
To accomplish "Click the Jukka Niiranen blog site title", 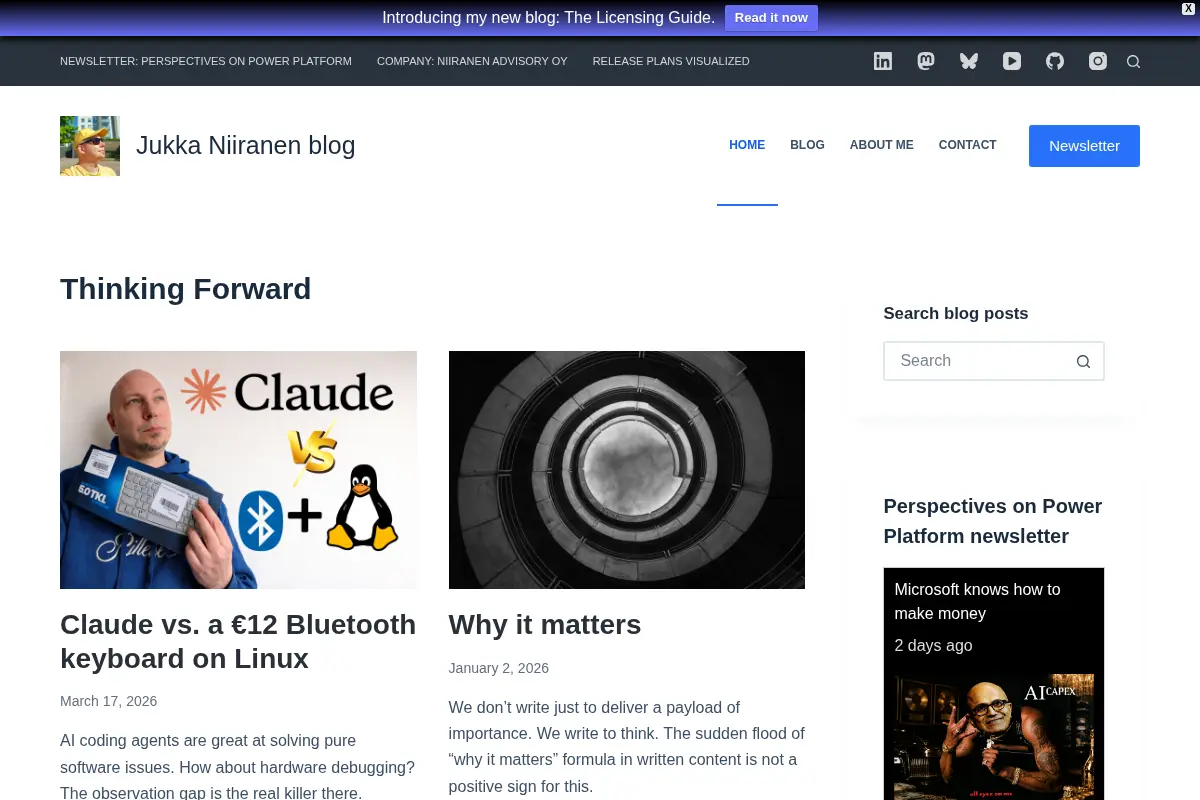I will [246, 146].
